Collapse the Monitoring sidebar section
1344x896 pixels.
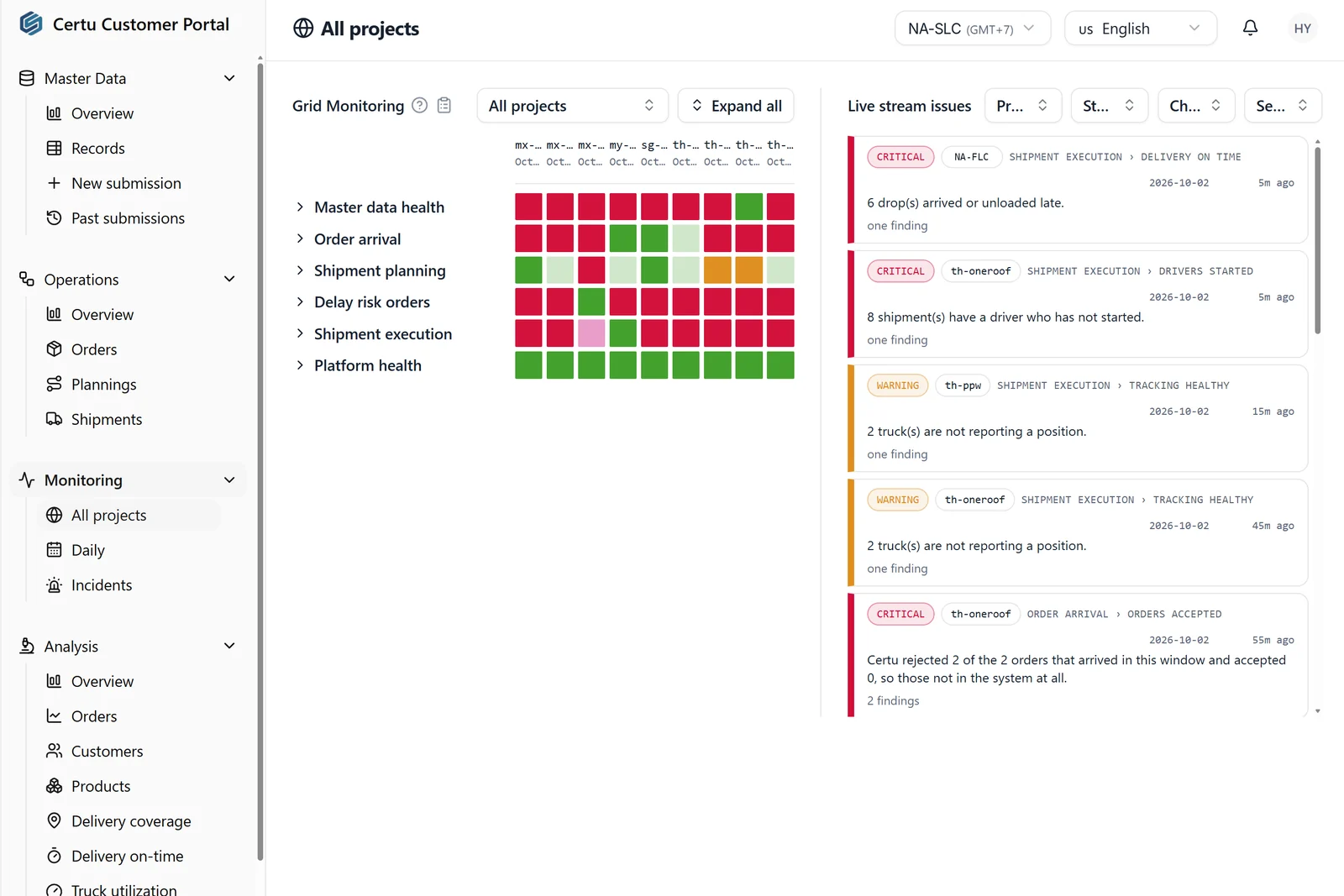point(229,479)
